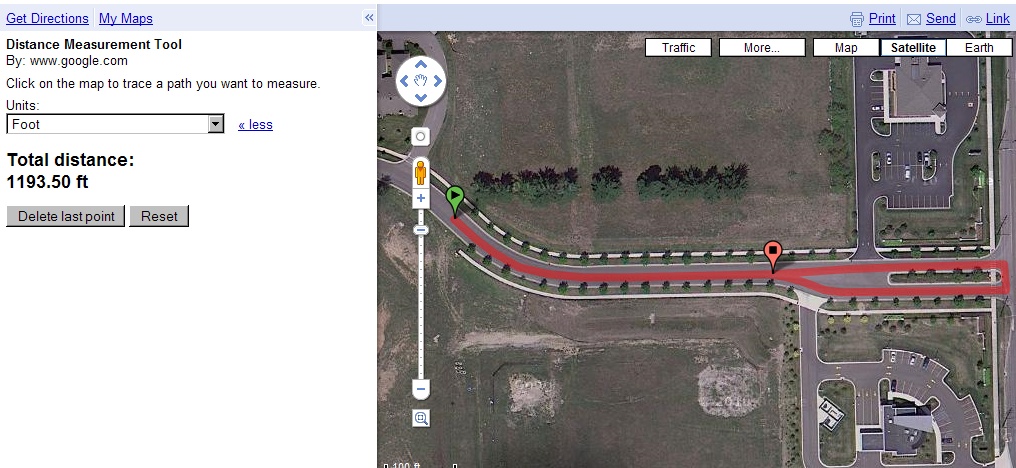Click the zoom slider handle
This screenshot has width=1016, height=468.
[421, 229]
